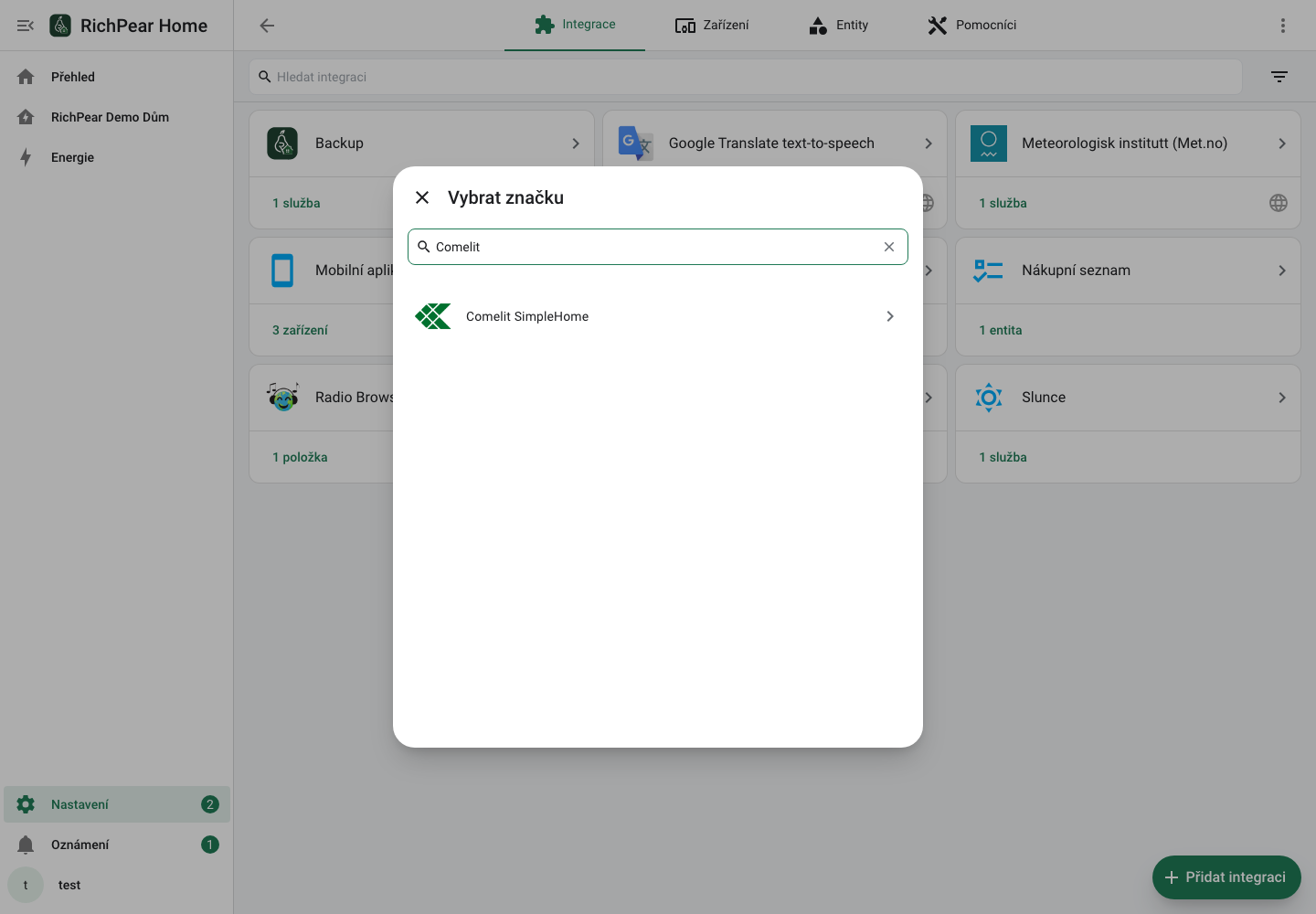Click the Nastavení badge showing 2
Viewport: 1316px width, 914px height.
tap(210, 804)
